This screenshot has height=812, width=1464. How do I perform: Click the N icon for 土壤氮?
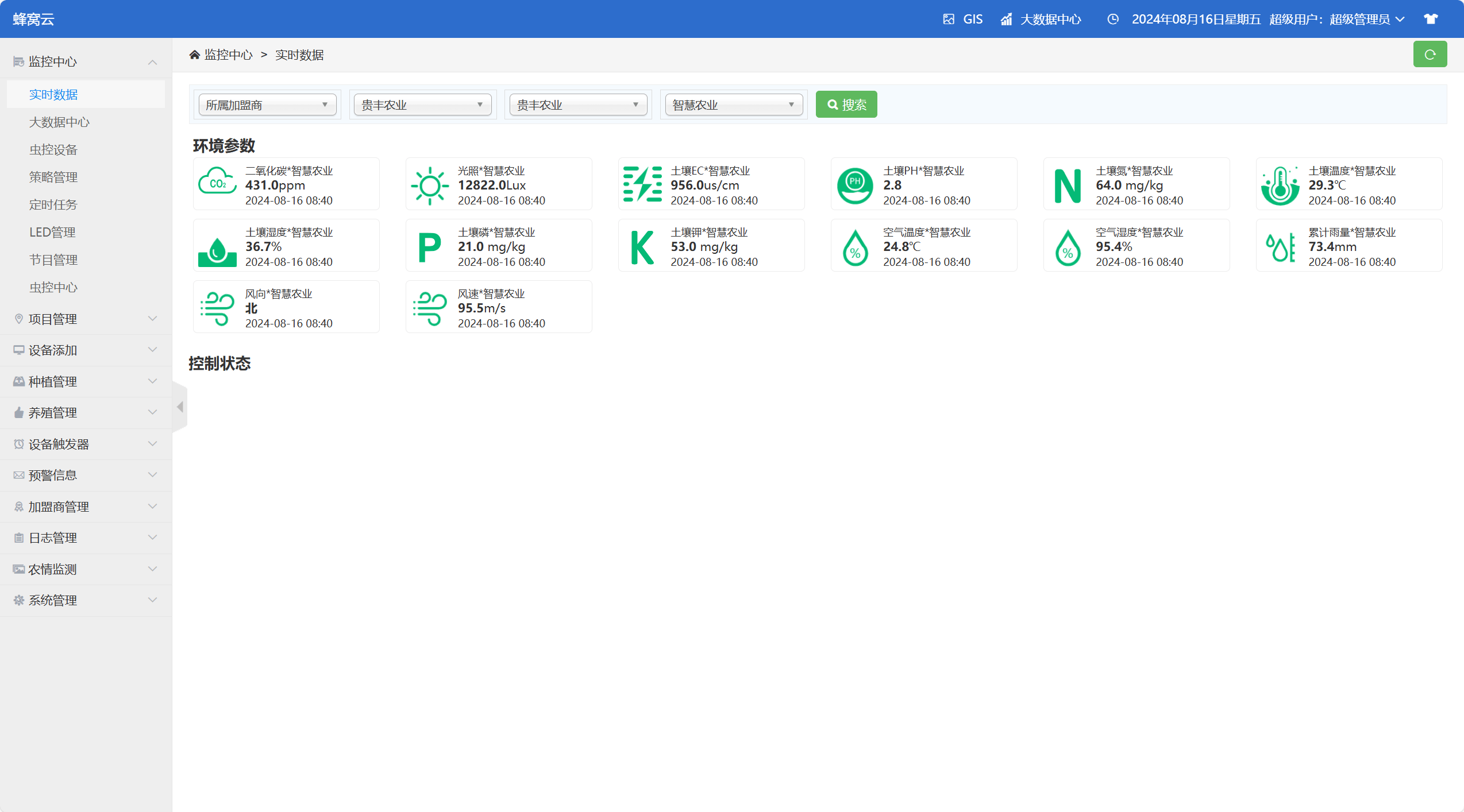coord(1068,186)
